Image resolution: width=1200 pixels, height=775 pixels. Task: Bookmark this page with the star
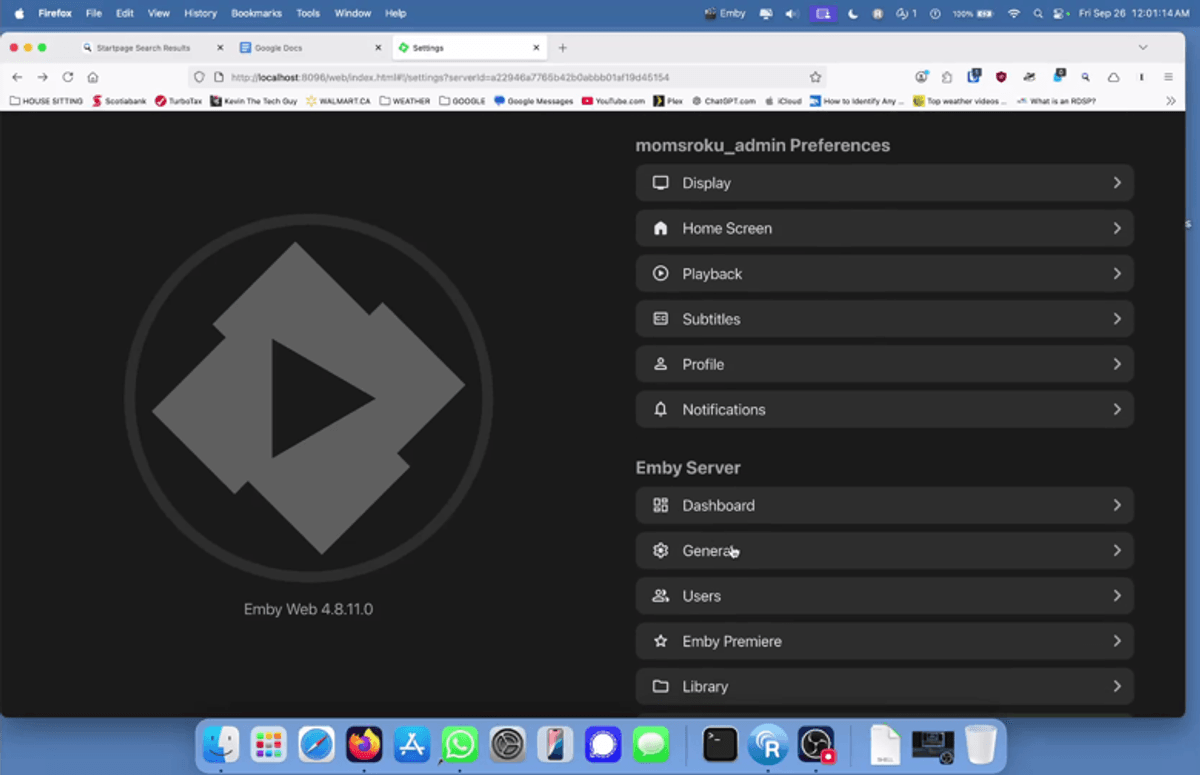(815, 77)
